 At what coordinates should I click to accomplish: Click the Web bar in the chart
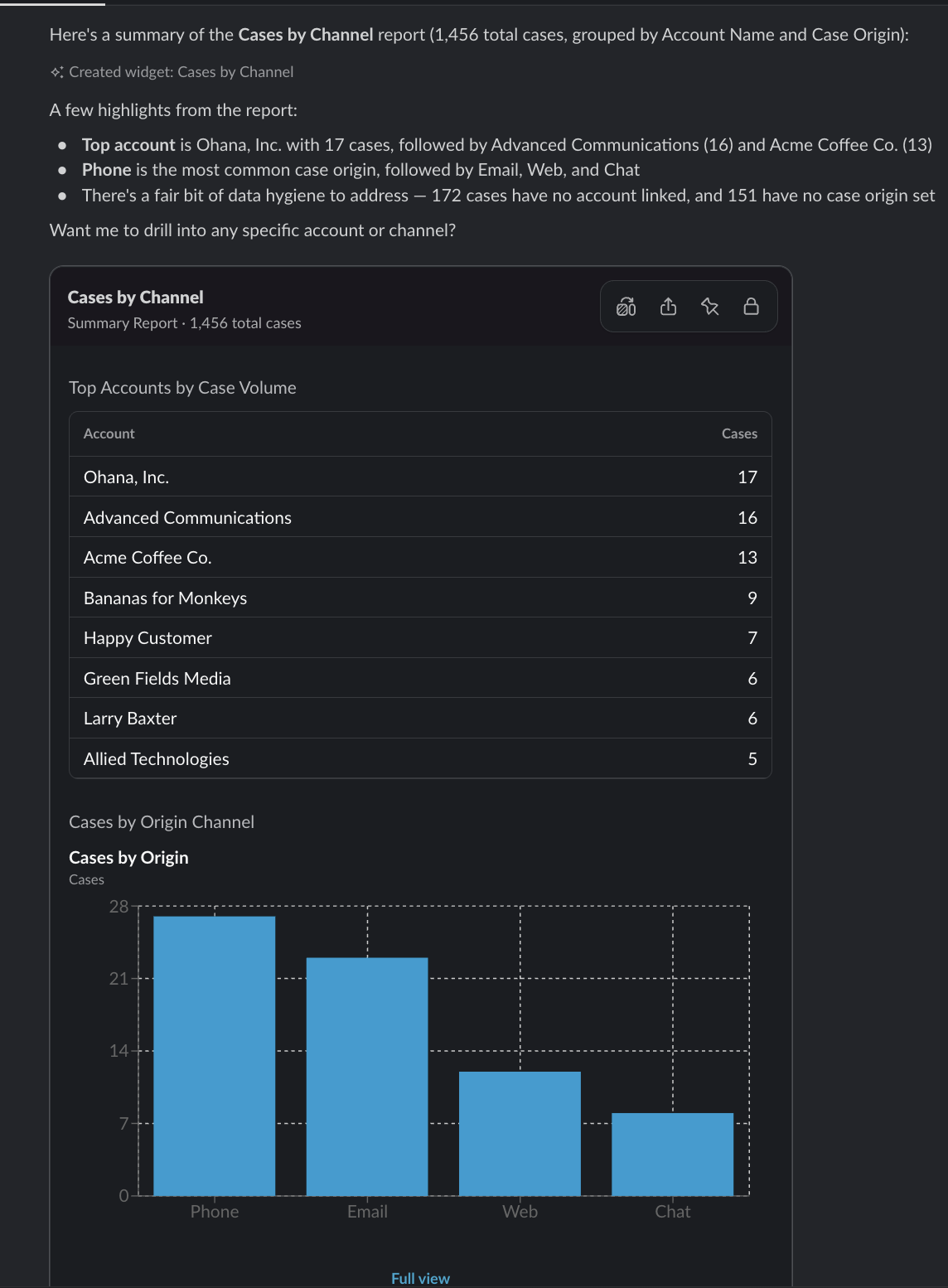click(x=520, y=1134)
